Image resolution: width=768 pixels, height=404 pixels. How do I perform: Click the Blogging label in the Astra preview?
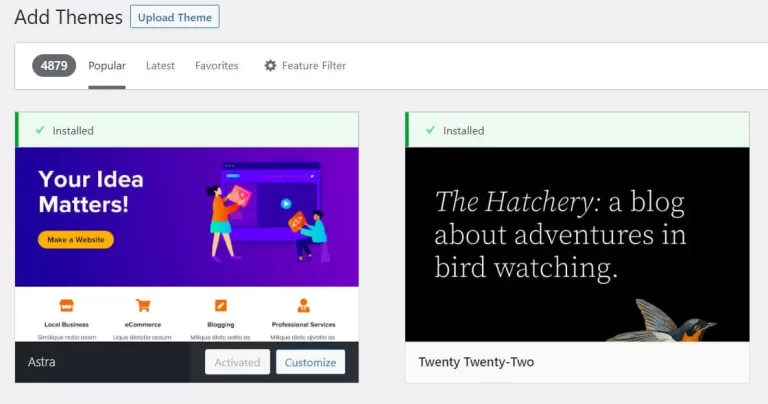tap(221, 325)
